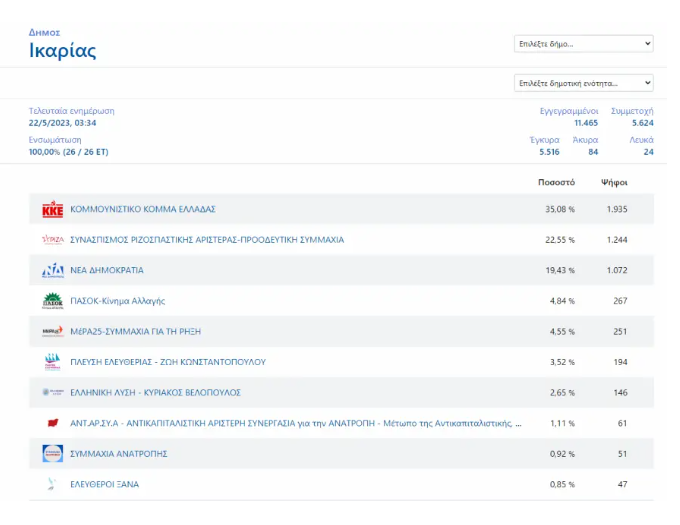The image size is (680, 525).
Task: Click the MeRA25 party logo
Action: (52, 332)
